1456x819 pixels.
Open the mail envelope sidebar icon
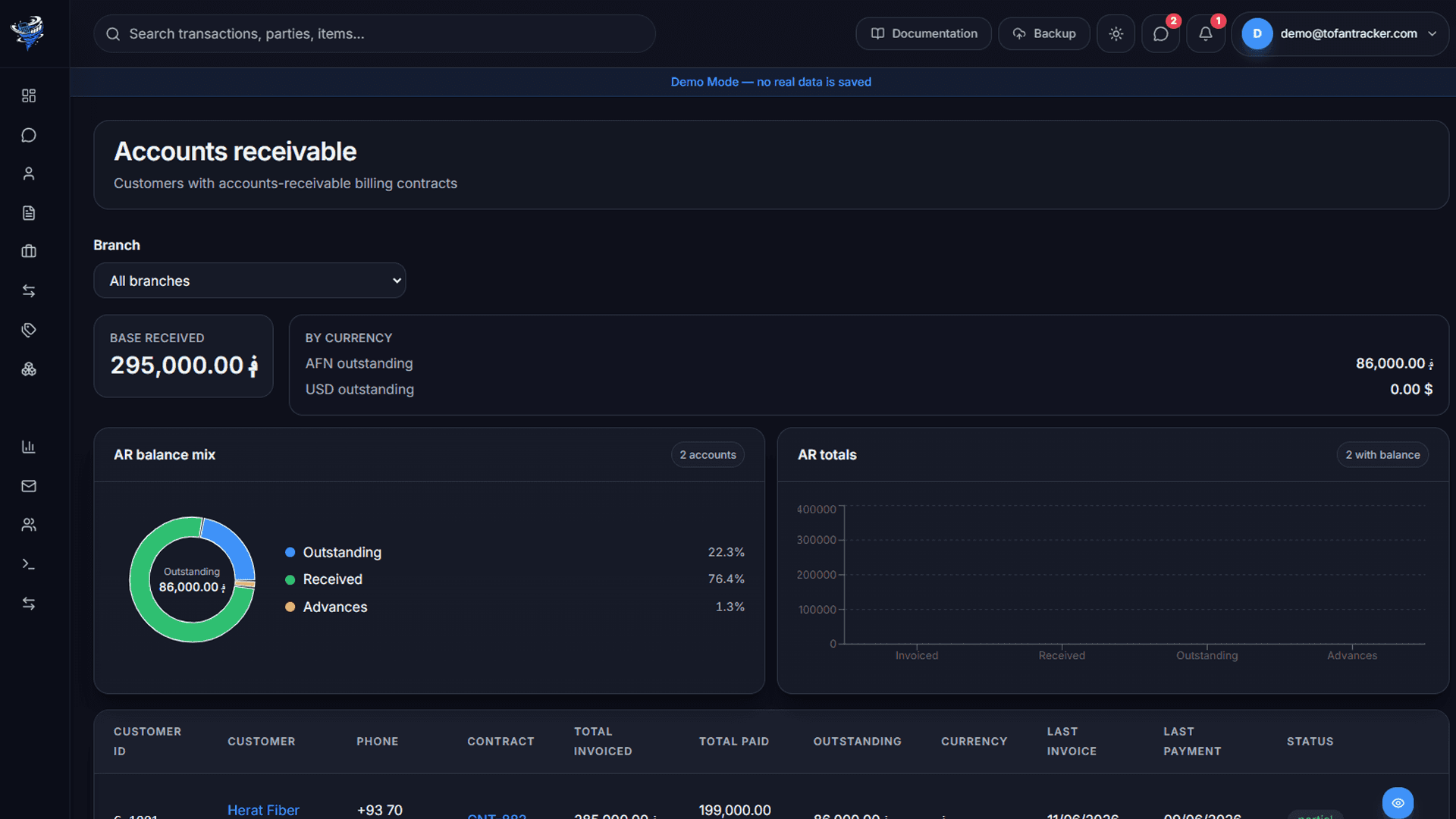coord(29,486)
